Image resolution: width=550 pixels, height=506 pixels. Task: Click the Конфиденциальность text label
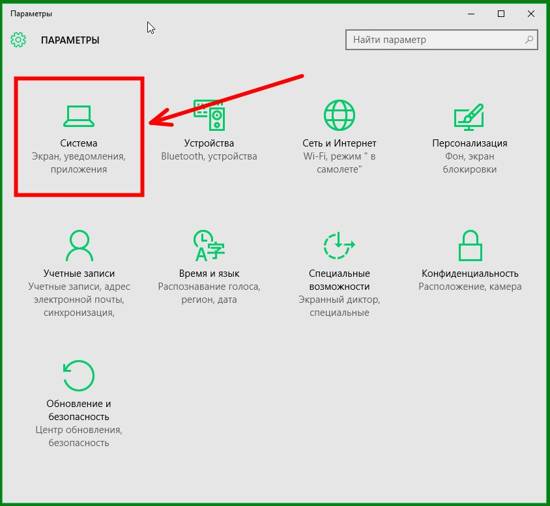tap(470, 274)
